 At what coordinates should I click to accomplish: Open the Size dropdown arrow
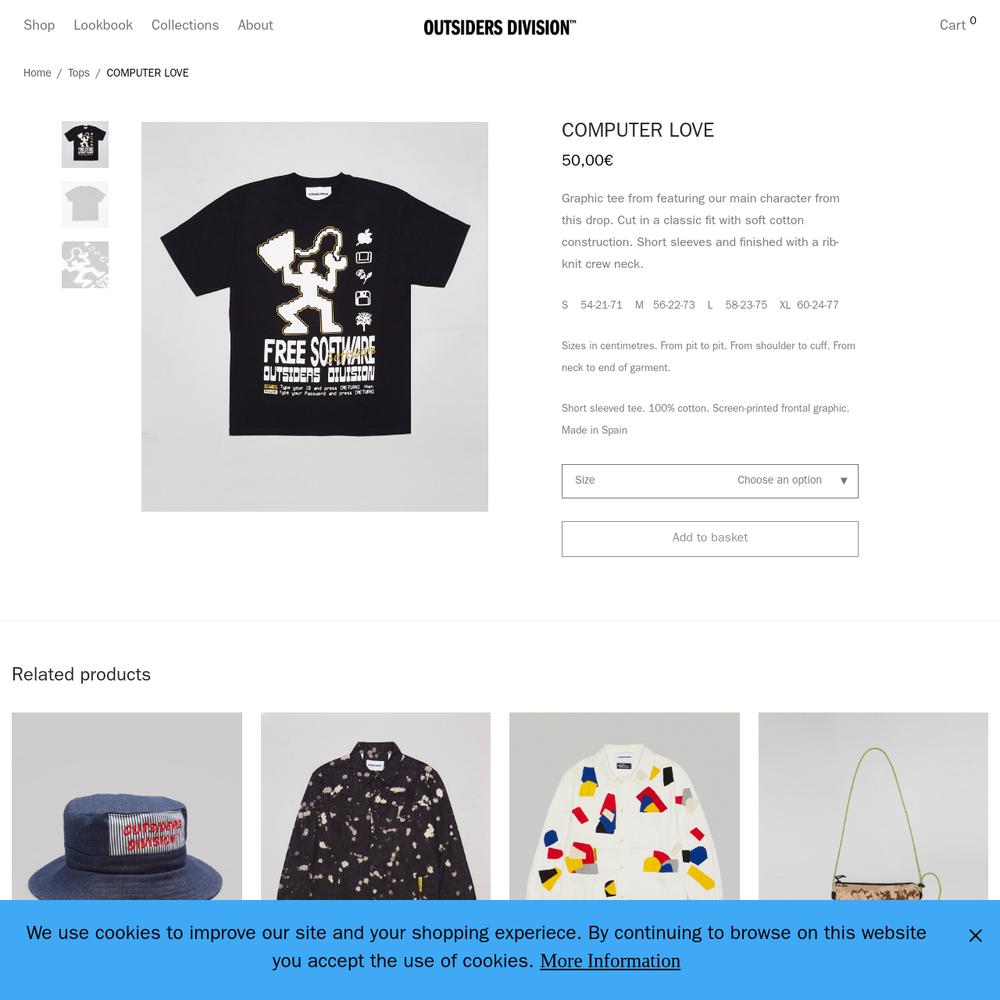843,481
